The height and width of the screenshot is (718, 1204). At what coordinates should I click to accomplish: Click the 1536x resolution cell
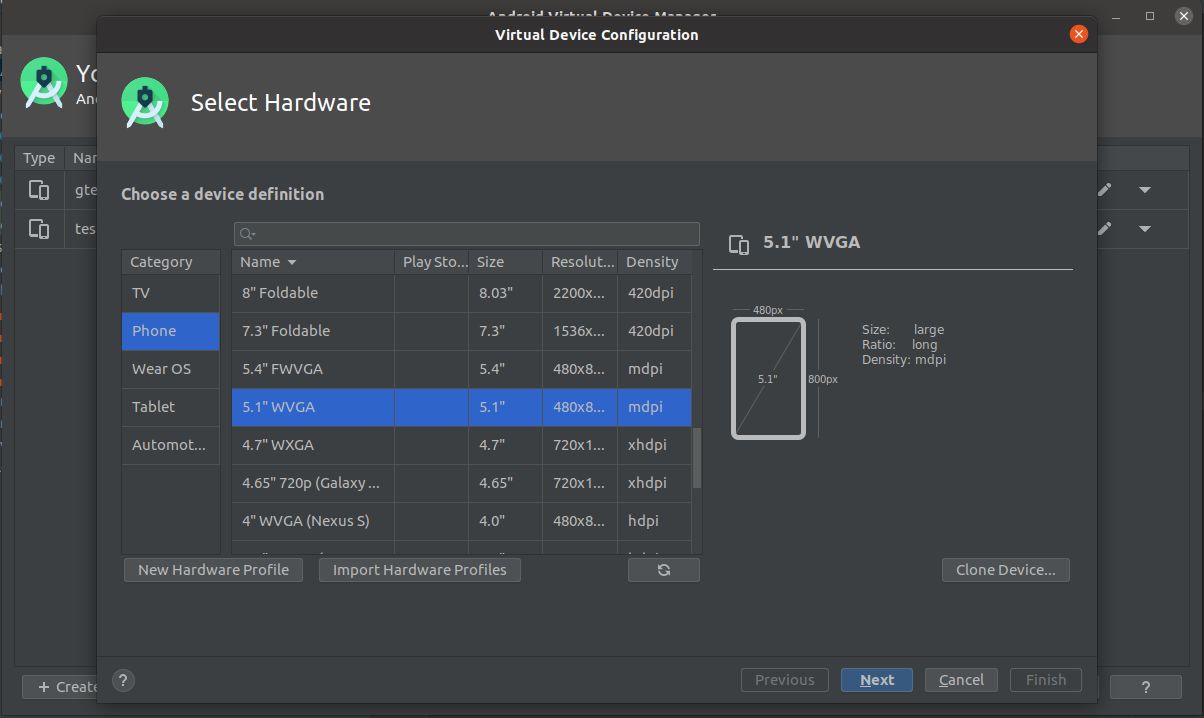580,331
